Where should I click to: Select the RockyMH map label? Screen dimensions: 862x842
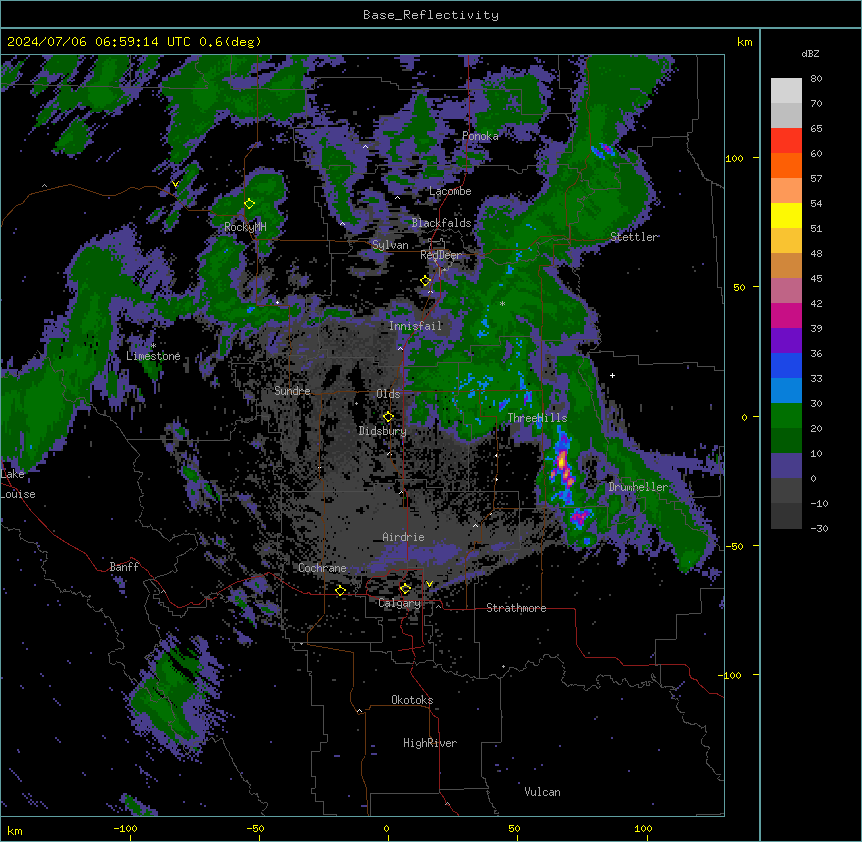[245, 227]
